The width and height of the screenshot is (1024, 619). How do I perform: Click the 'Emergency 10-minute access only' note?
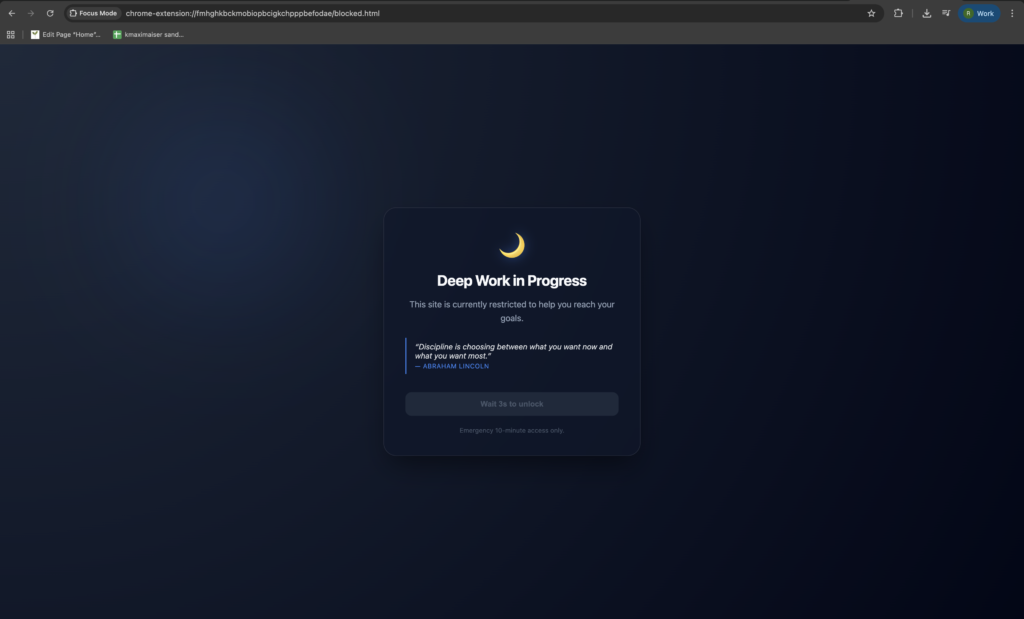pos(512,430)
